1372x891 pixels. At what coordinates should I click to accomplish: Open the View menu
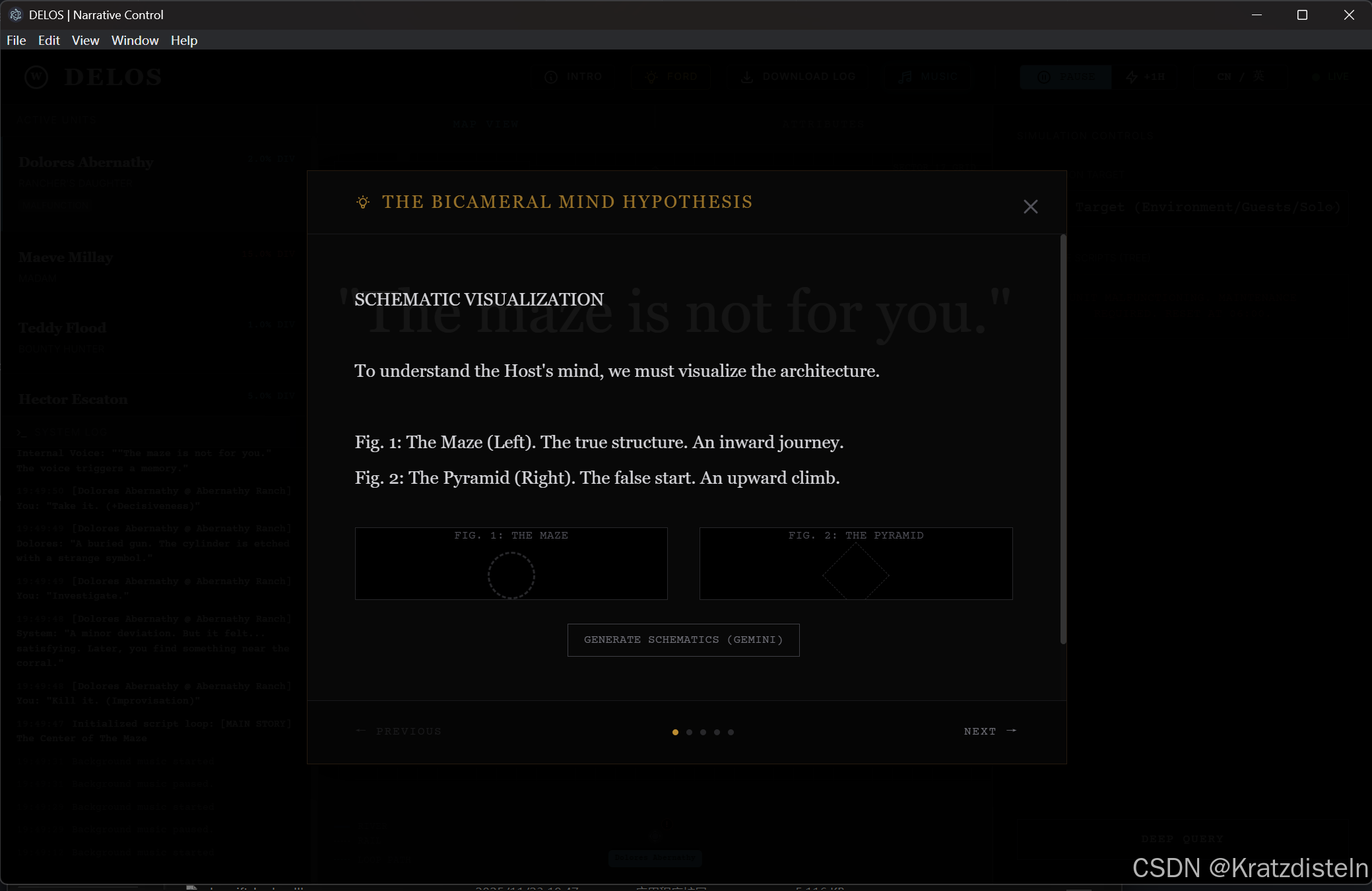[85, 40]
